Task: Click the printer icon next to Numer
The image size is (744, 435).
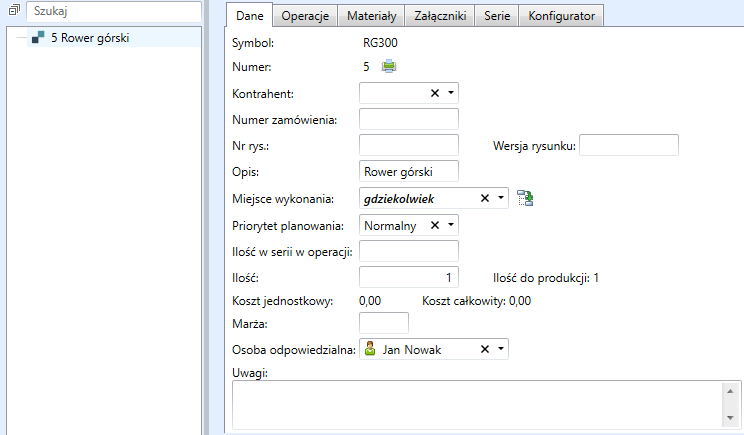Action: point(389,67)
